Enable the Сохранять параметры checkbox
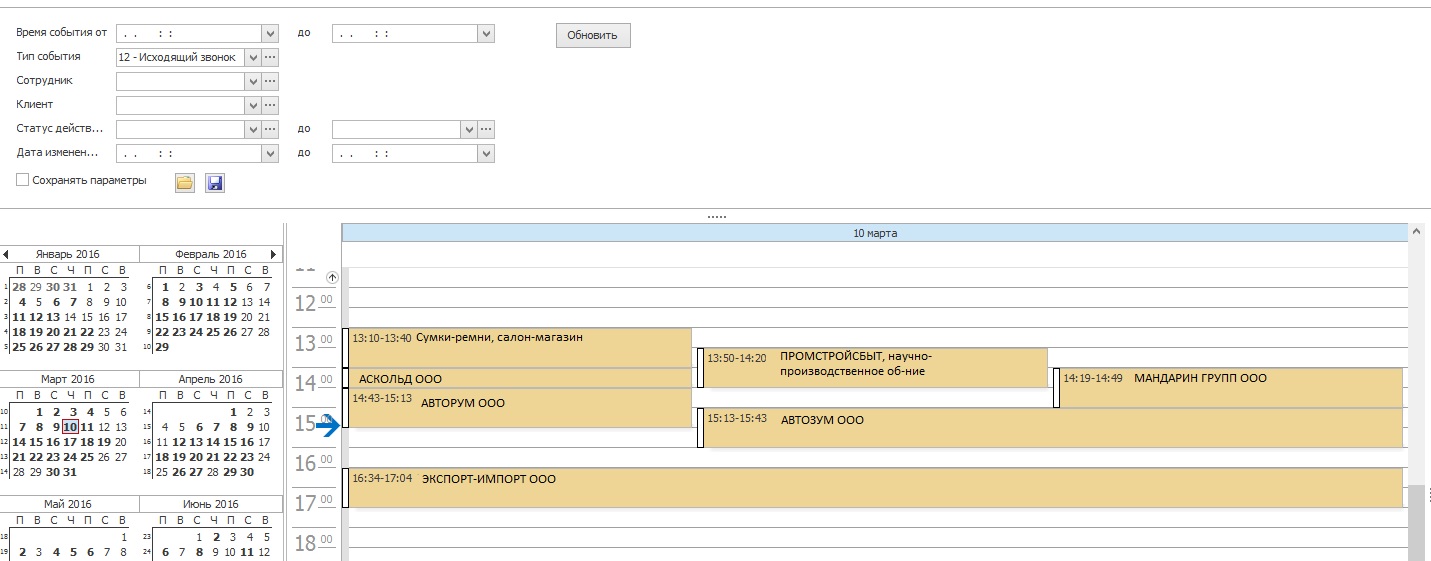The height and width of the screenshot is (561, 1431). point(23,181)
